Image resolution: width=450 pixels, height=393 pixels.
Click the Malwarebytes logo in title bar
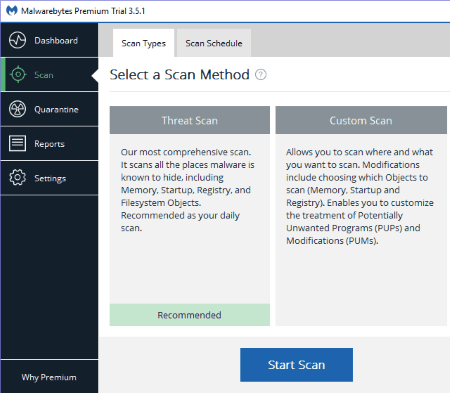(x=12, y=11)
